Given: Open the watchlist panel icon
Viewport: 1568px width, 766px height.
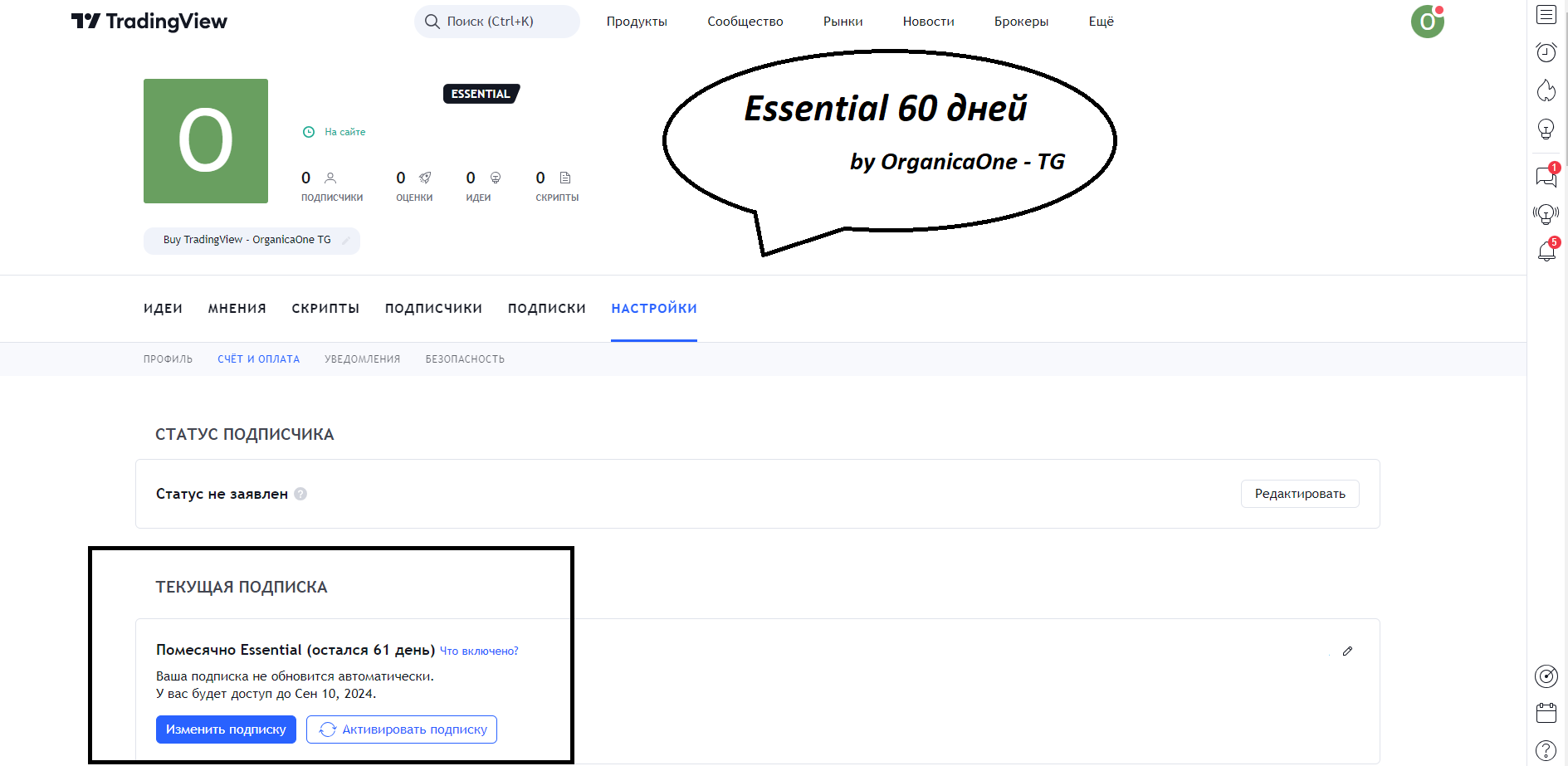Looking at the screenshot, I should (1546, 14).
